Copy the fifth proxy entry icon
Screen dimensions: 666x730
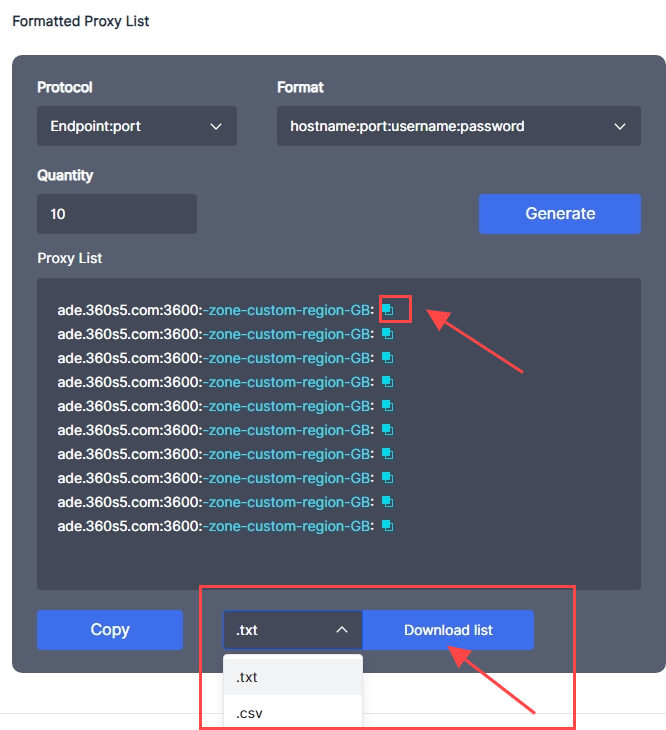(388, 406)
